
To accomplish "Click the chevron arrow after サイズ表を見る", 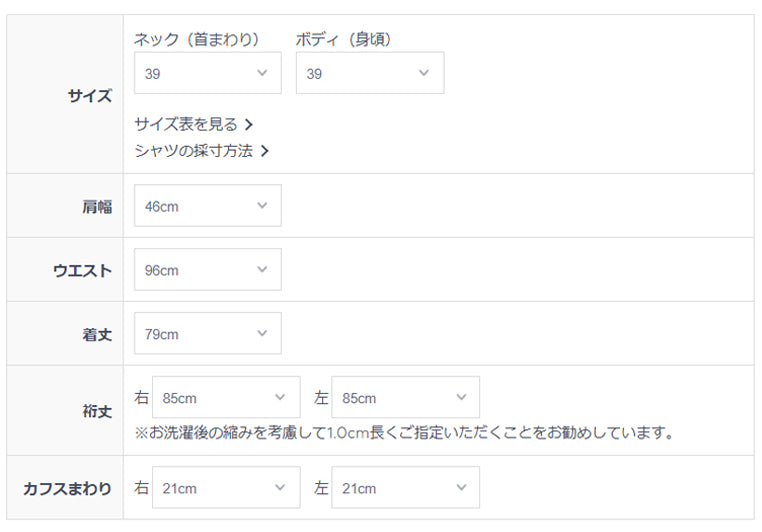I will pos(249,125).
